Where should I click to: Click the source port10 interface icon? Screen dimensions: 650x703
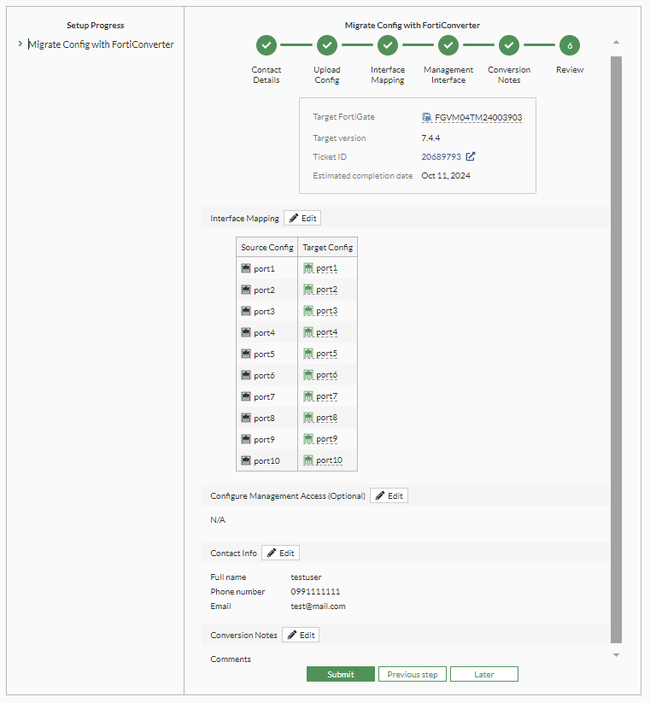pos(246,461)
